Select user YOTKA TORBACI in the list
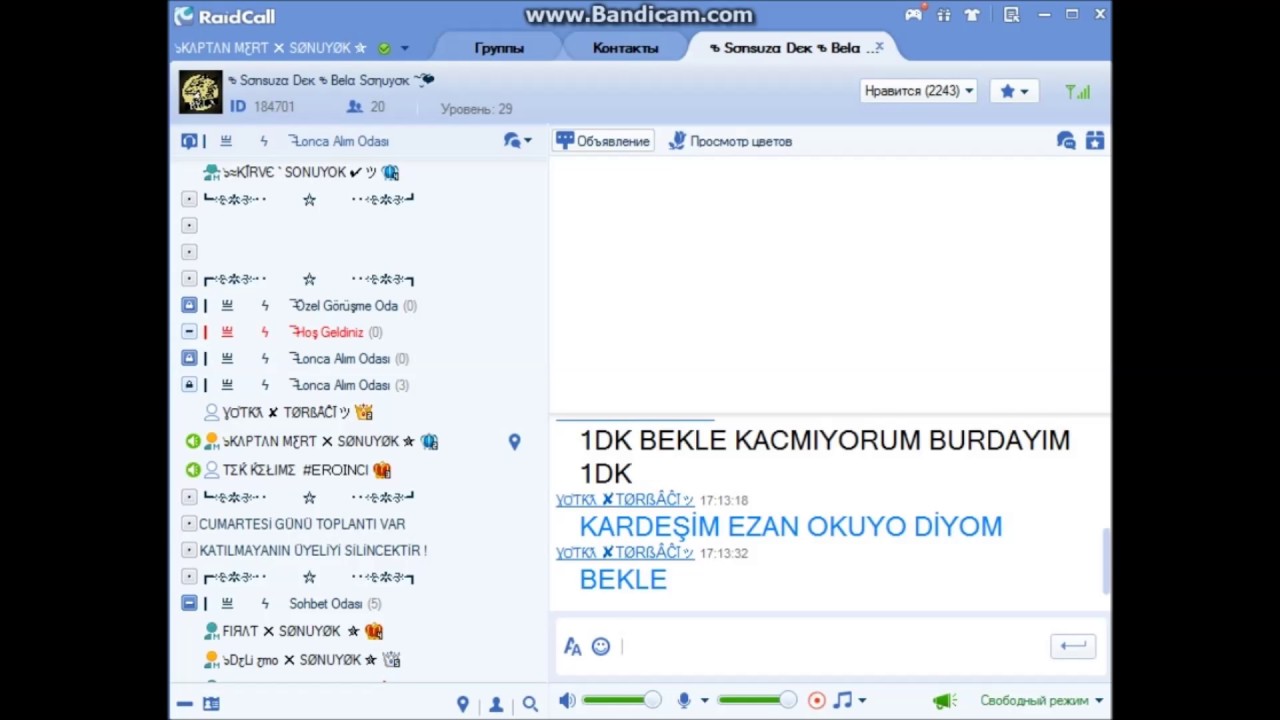The height and width of the screenshot is (720, 1280). click(x=288, y=412)
